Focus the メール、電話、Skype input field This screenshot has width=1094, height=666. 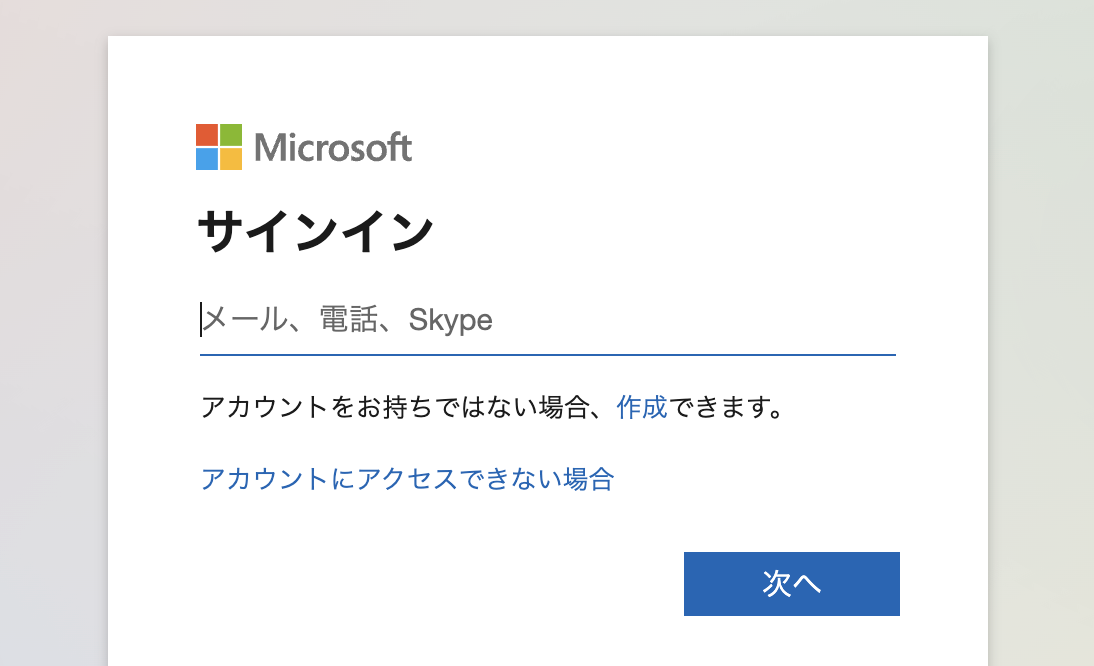(x=547, y=320)
